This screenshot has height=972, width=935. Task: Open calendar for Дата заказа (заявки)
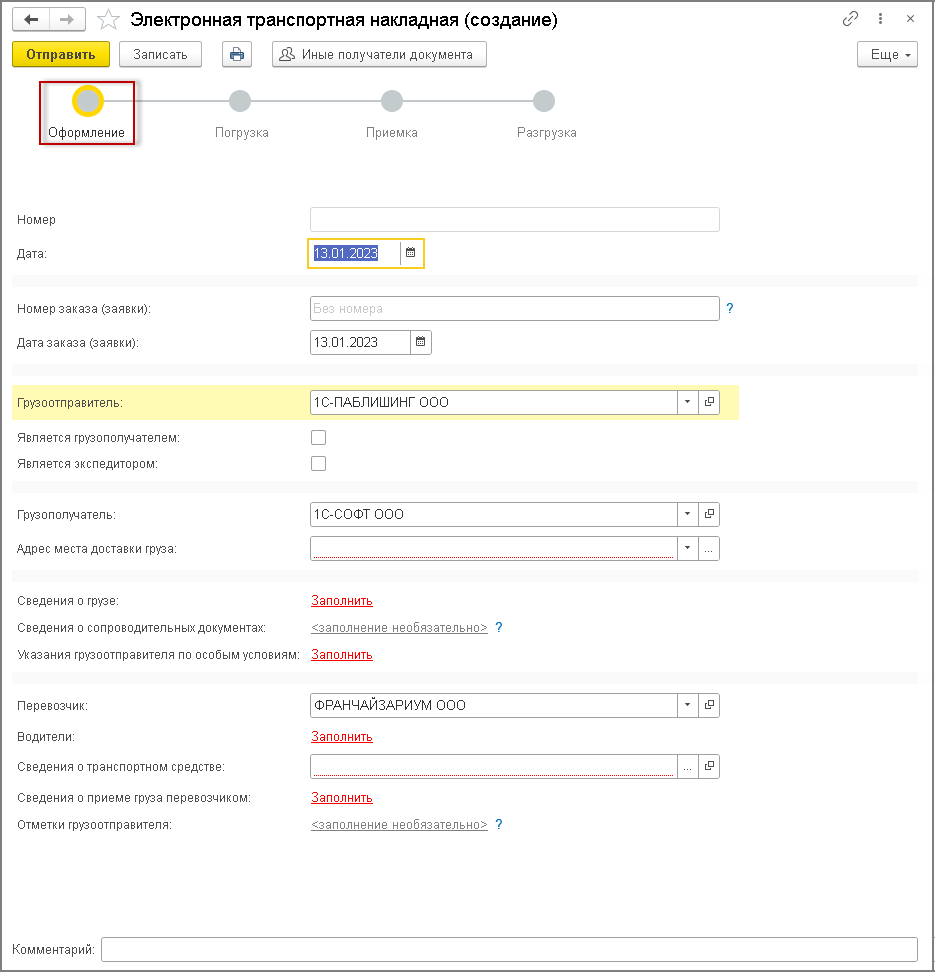pos(420,342)
